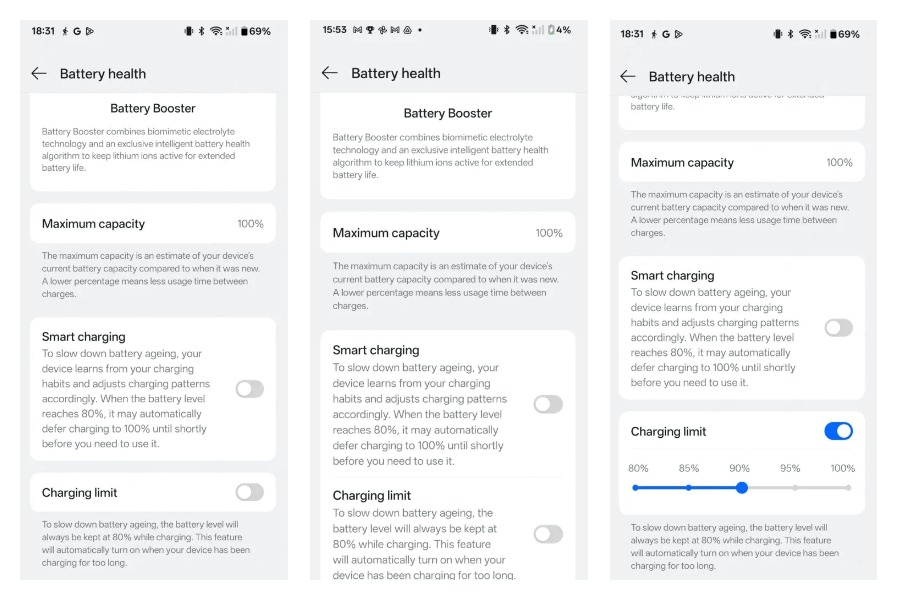Set charging limit slider to 80% point

click(x=636, y=488)
